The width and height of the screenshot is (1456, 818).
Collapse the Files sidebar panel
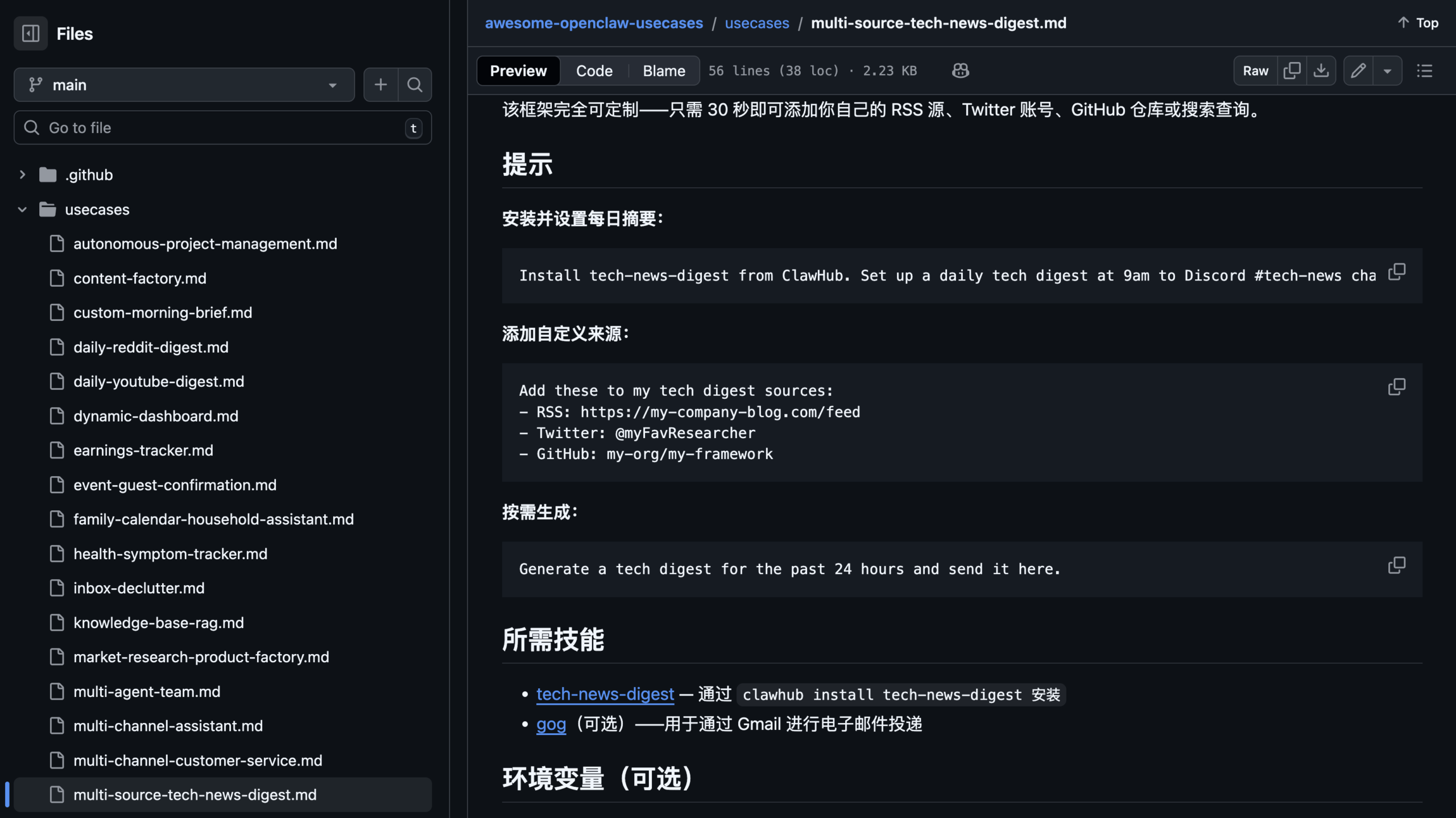[x=30, y=33]
